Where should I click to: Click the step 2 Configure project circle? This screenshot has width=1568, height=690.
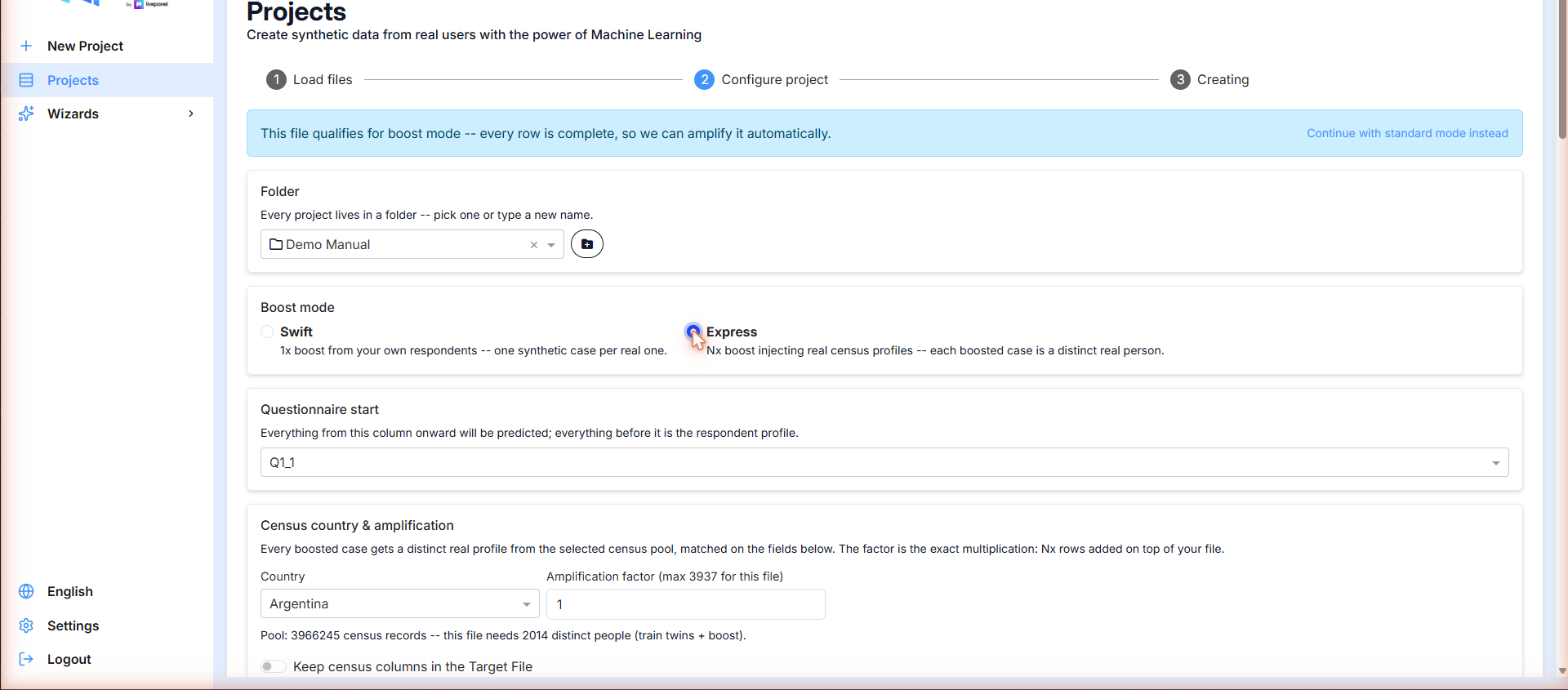tap(704, 79)
